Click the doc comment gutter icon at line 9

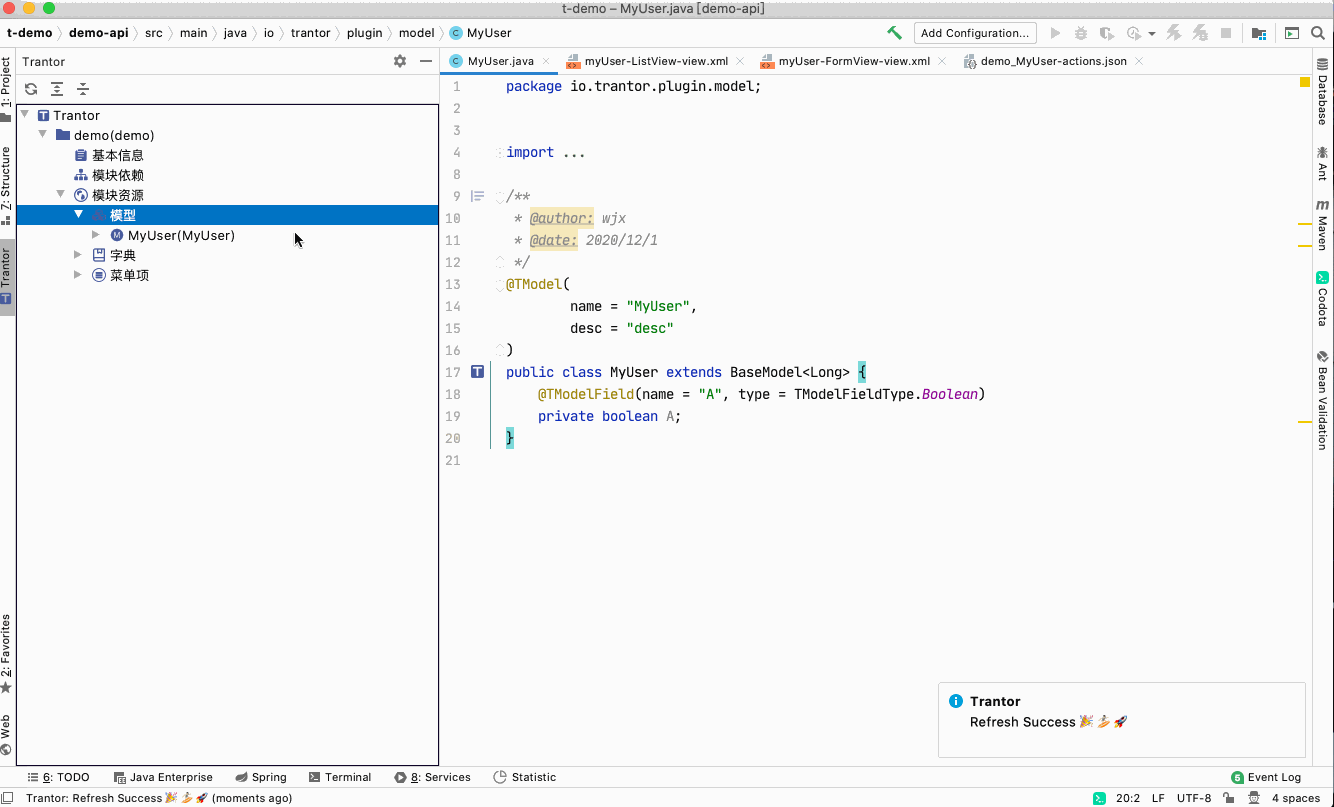click(478, 196)
